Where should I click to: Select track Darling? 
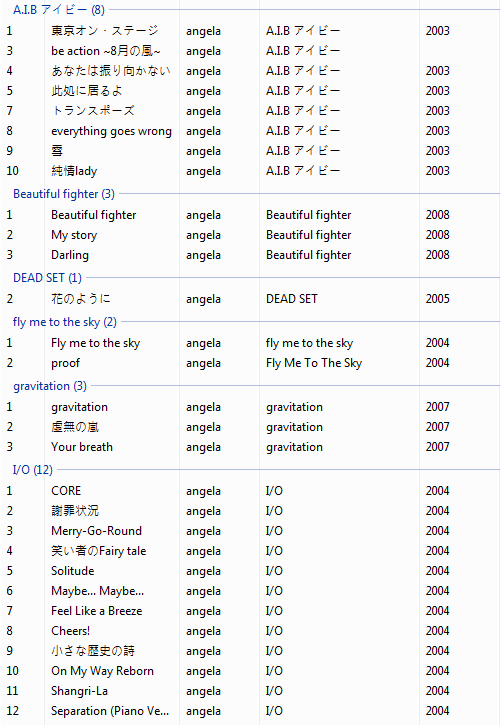pyautogui.click(x=70, y=255)
